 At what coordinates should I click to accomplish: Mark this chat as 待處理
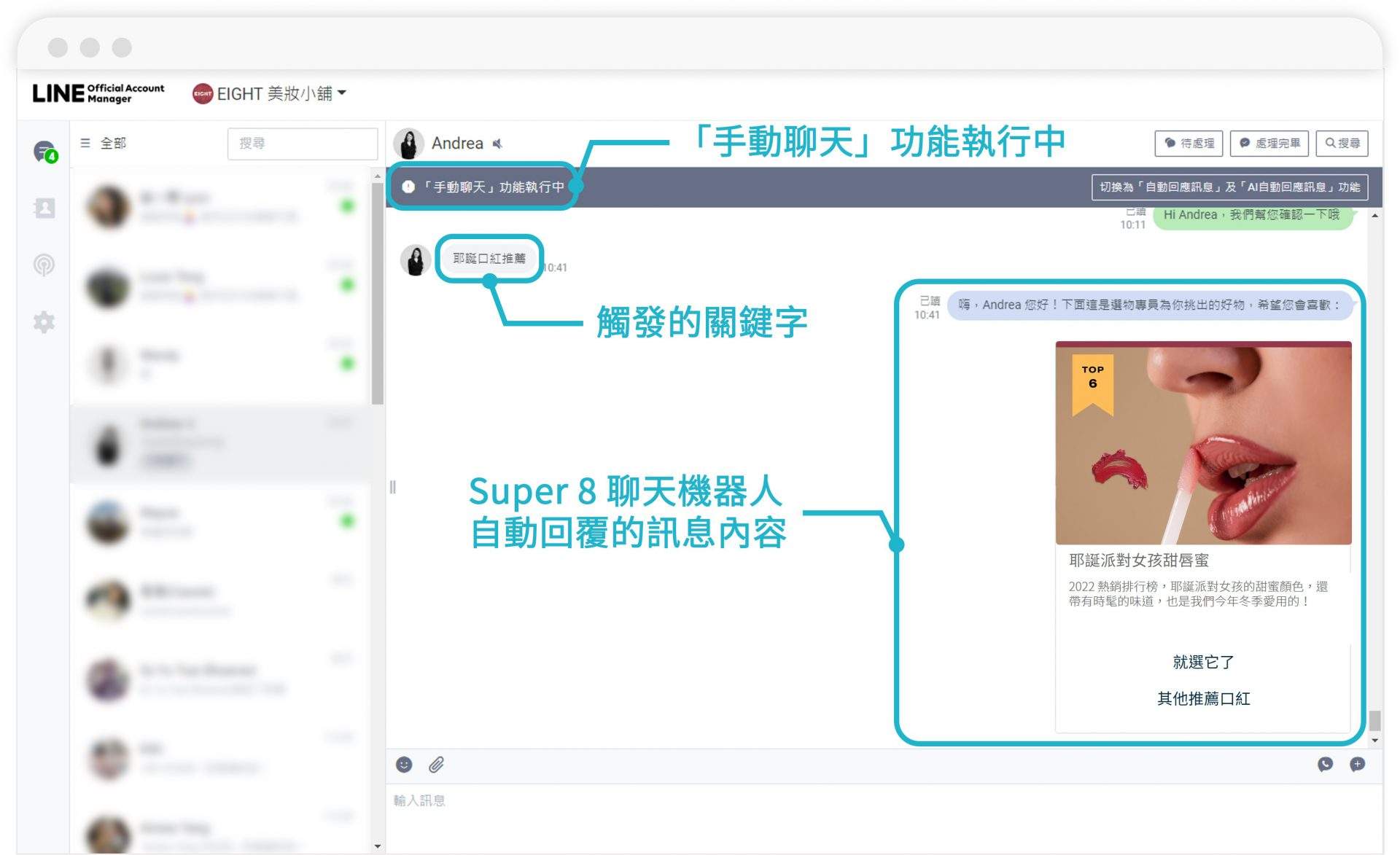tap(1189, 143)
